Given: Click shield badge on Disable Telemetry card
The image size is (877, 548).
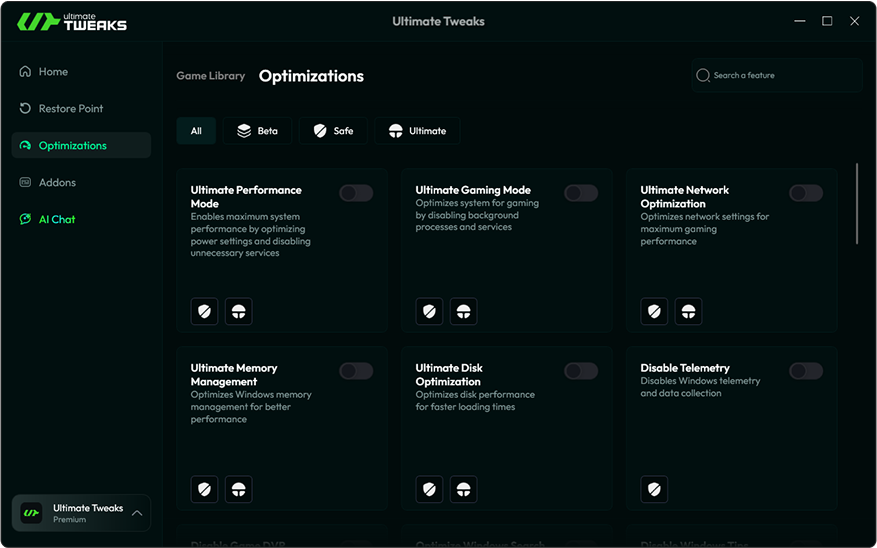Looking at the screenshot, I should coord(654,489).
